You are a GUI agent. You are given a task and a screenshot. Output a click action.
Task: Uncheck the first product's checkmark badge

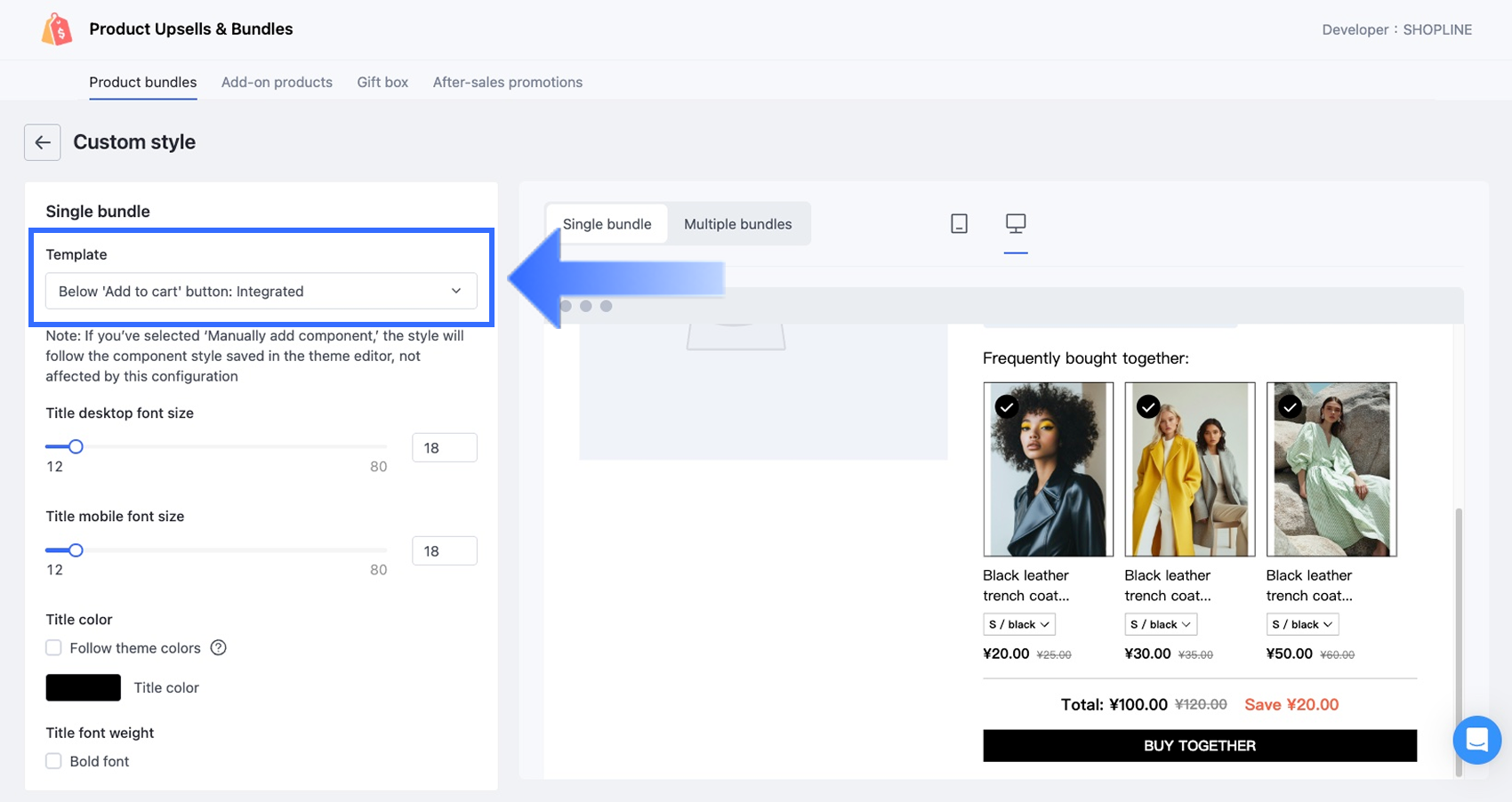[1007, 406]
